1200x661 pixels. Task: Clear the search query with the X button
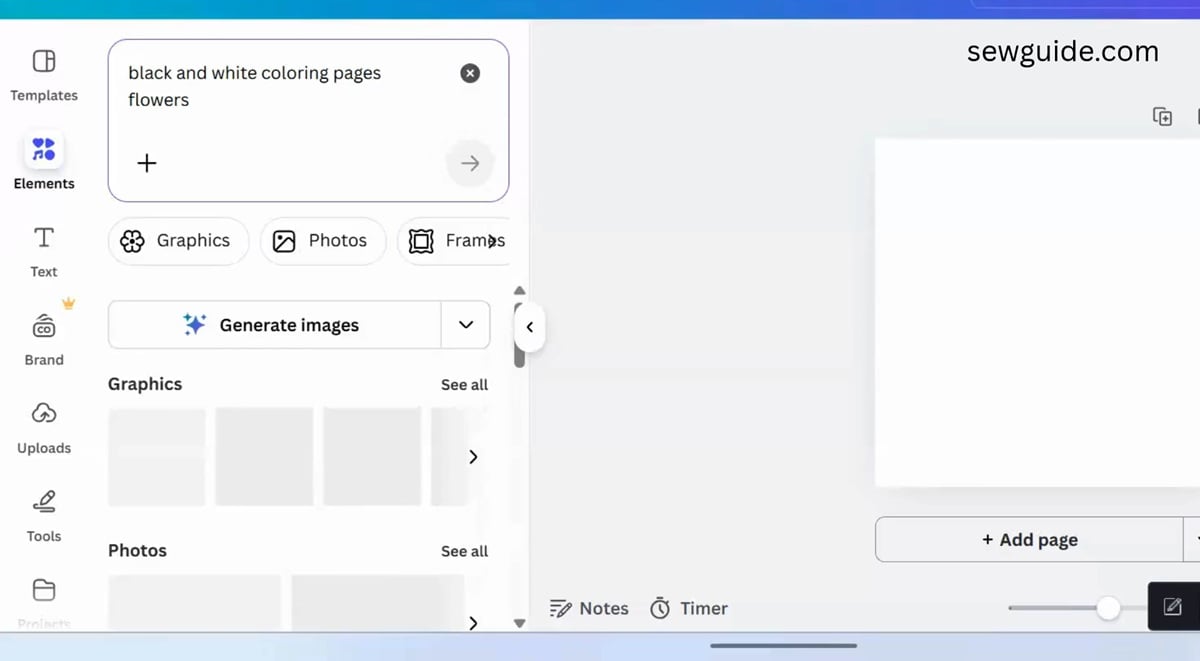coord(470,72)
